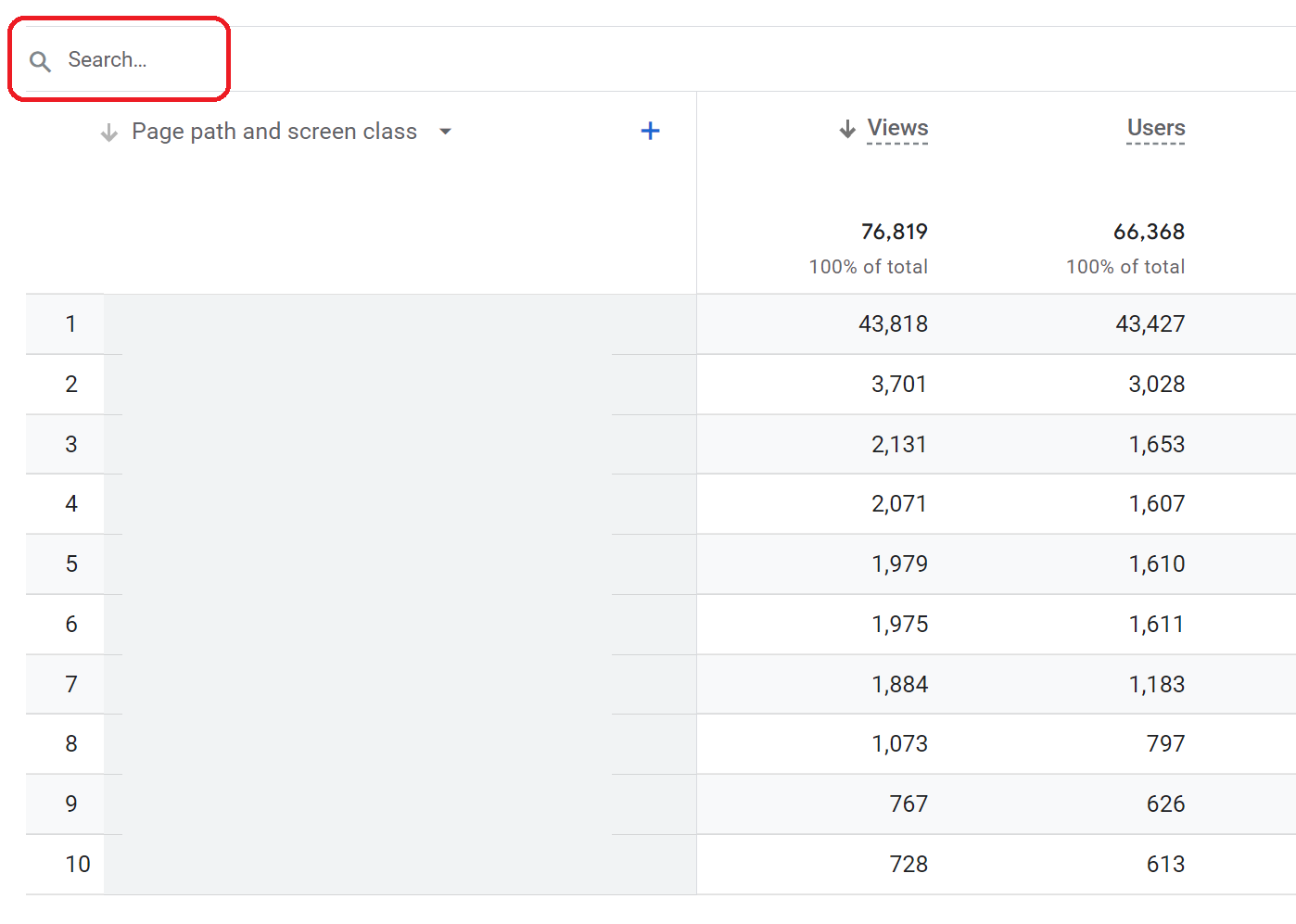Click the 43,818 views cell
1296x924 pixels.
pyautogui.click(x=894, y=324)
